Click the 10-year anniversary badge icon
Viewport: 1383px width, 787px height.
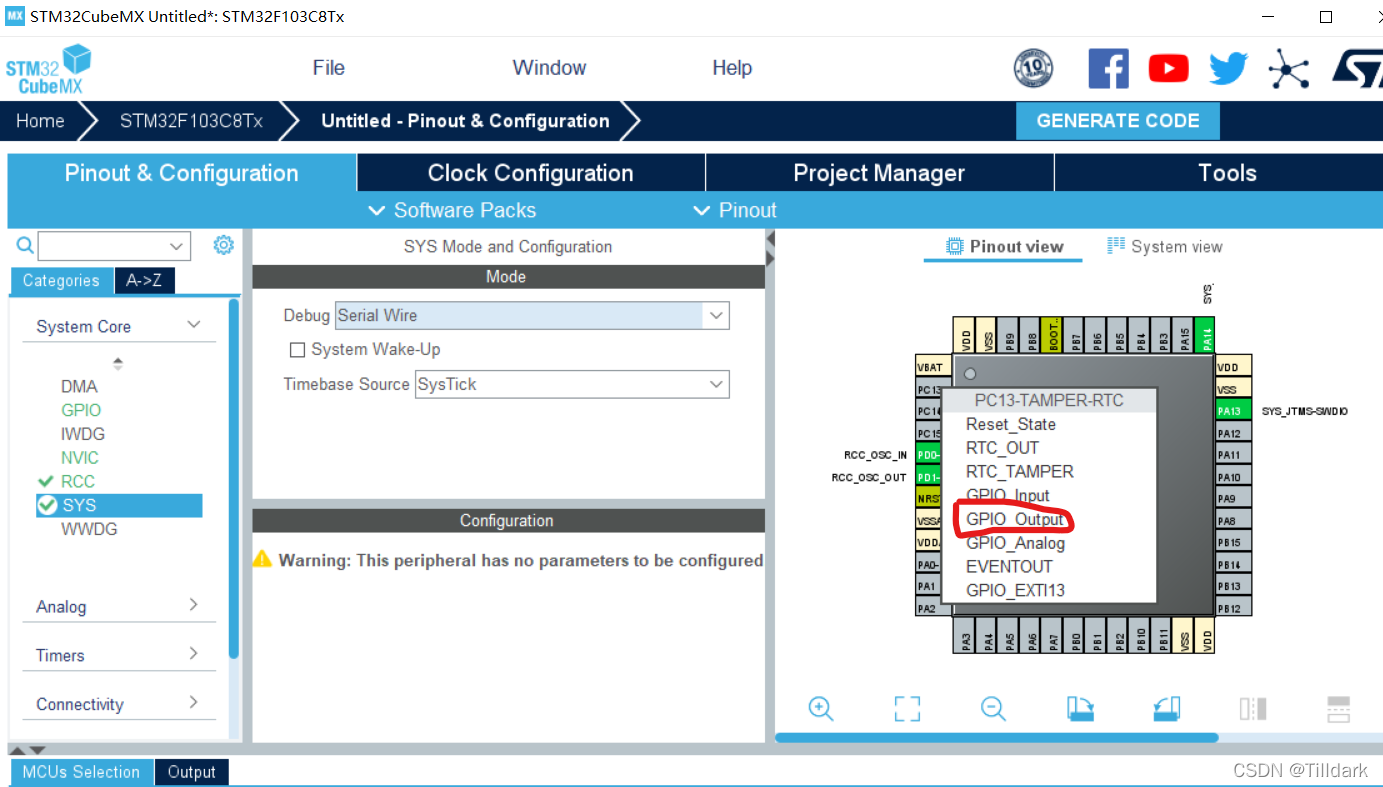(x=1033, y=68)
